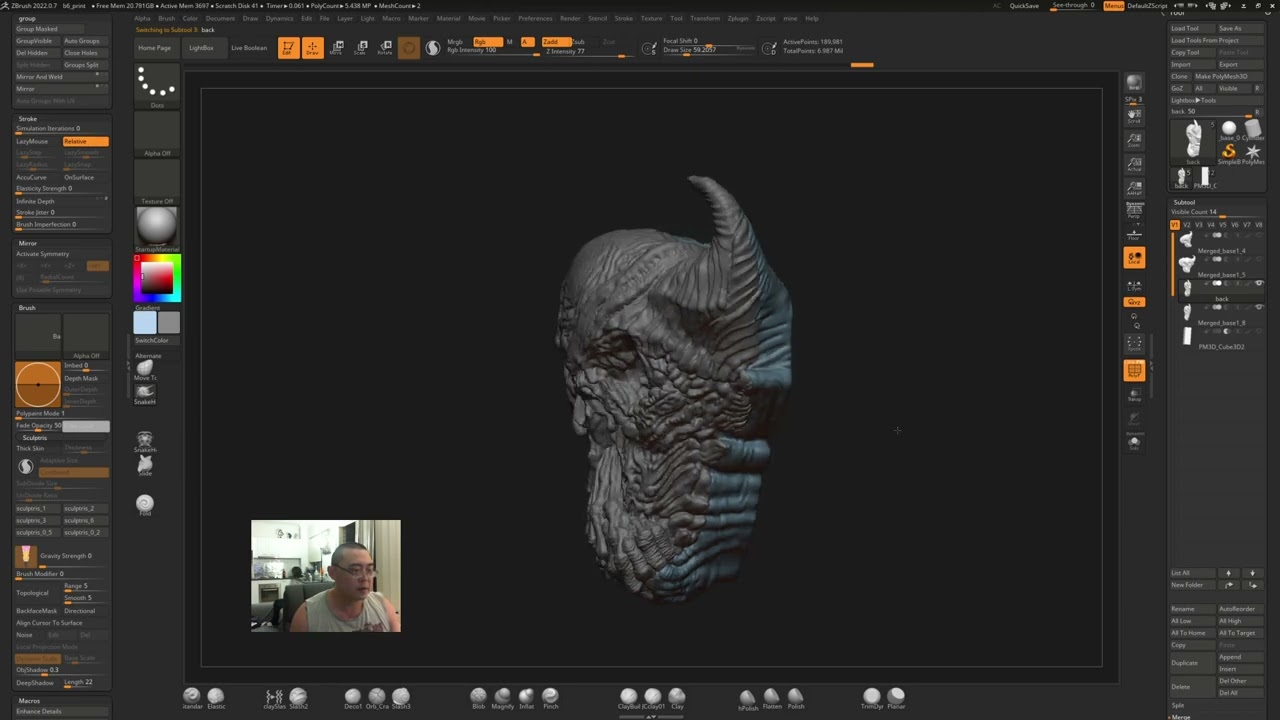1280x720 pixels.
Task: Open the Dots stroke type picker
Action: pos(157,86)
